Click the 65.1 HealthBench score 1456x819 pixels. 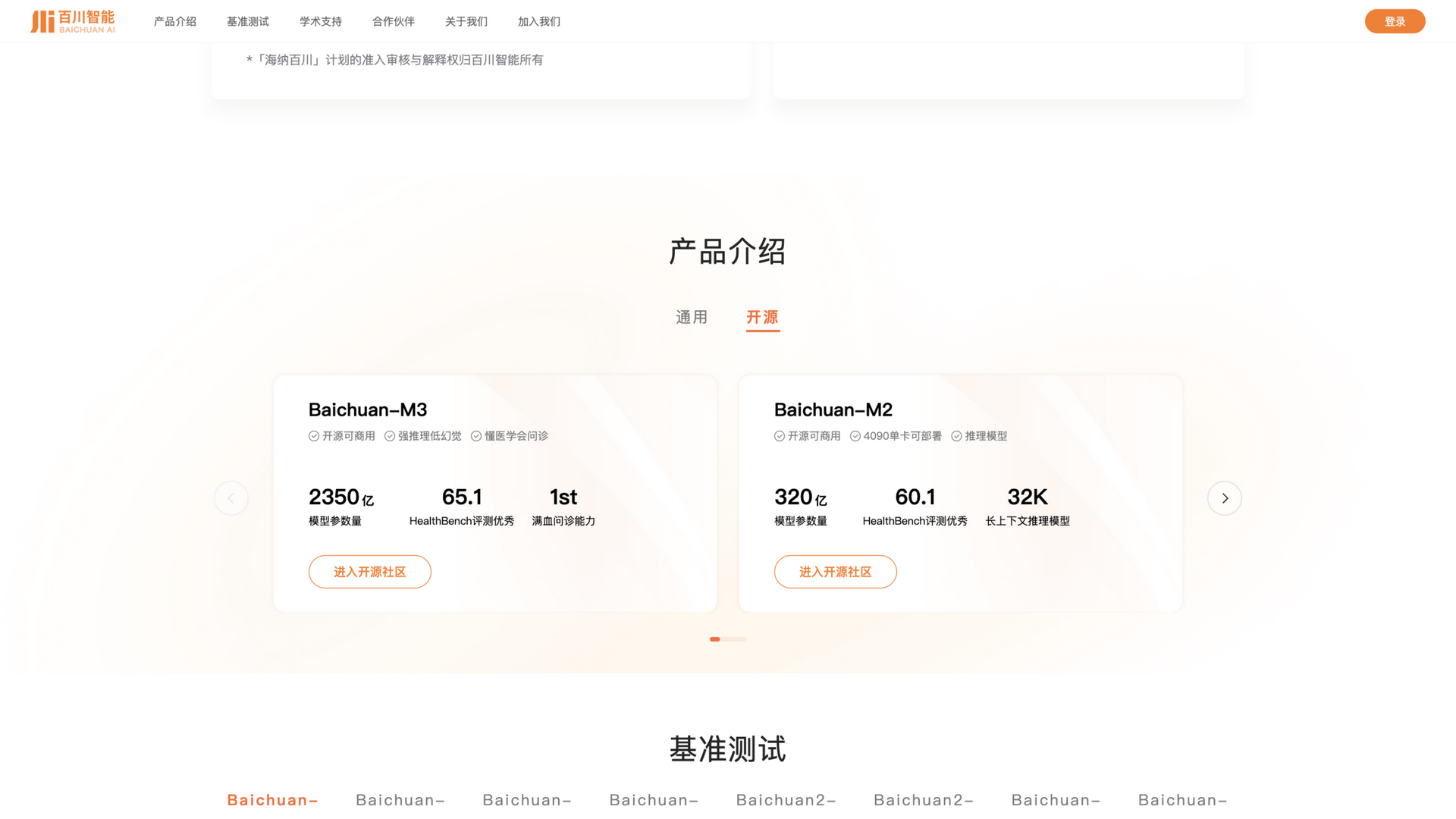(462, 497)
